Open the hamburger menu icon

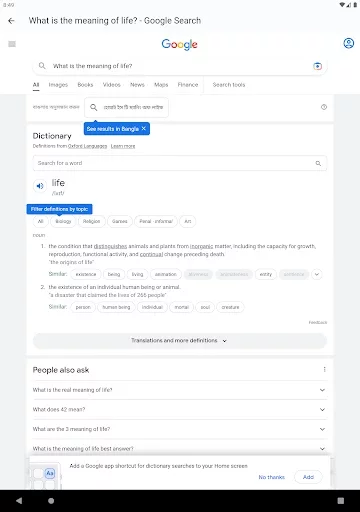pos(12,44)
